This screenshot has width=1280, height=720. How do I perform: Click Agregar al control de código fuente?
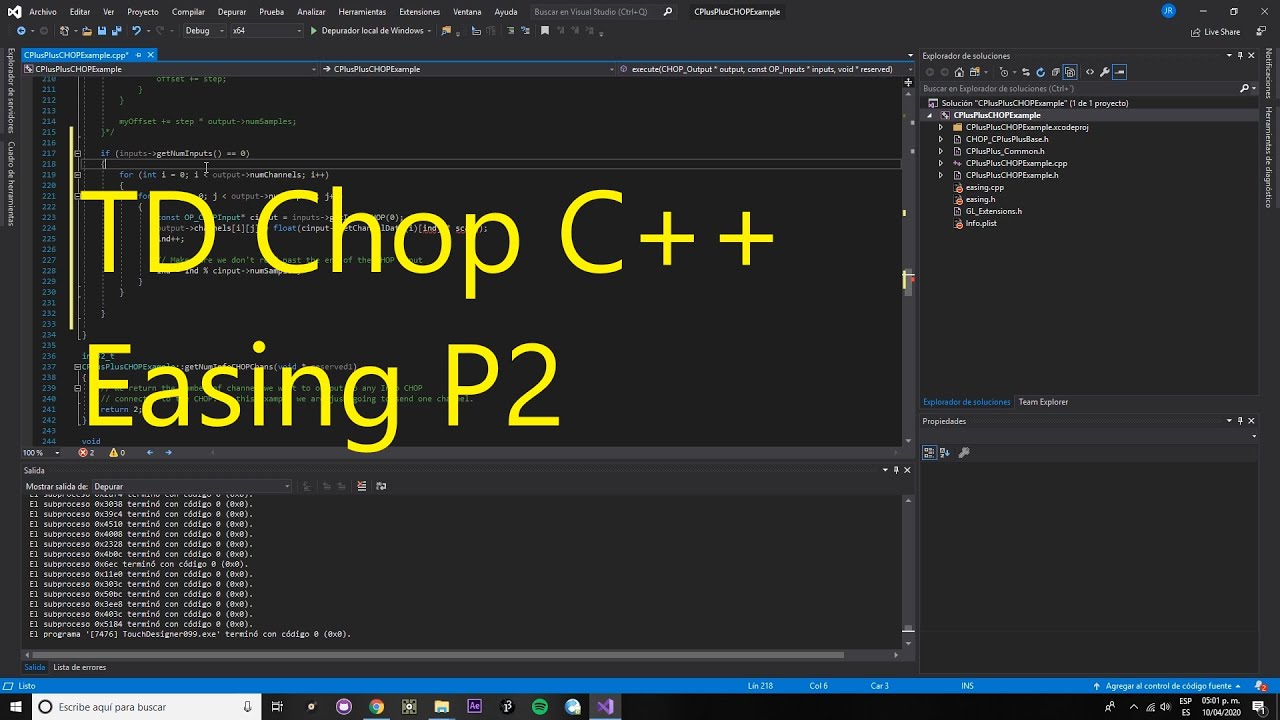[x=1169, y=686]
